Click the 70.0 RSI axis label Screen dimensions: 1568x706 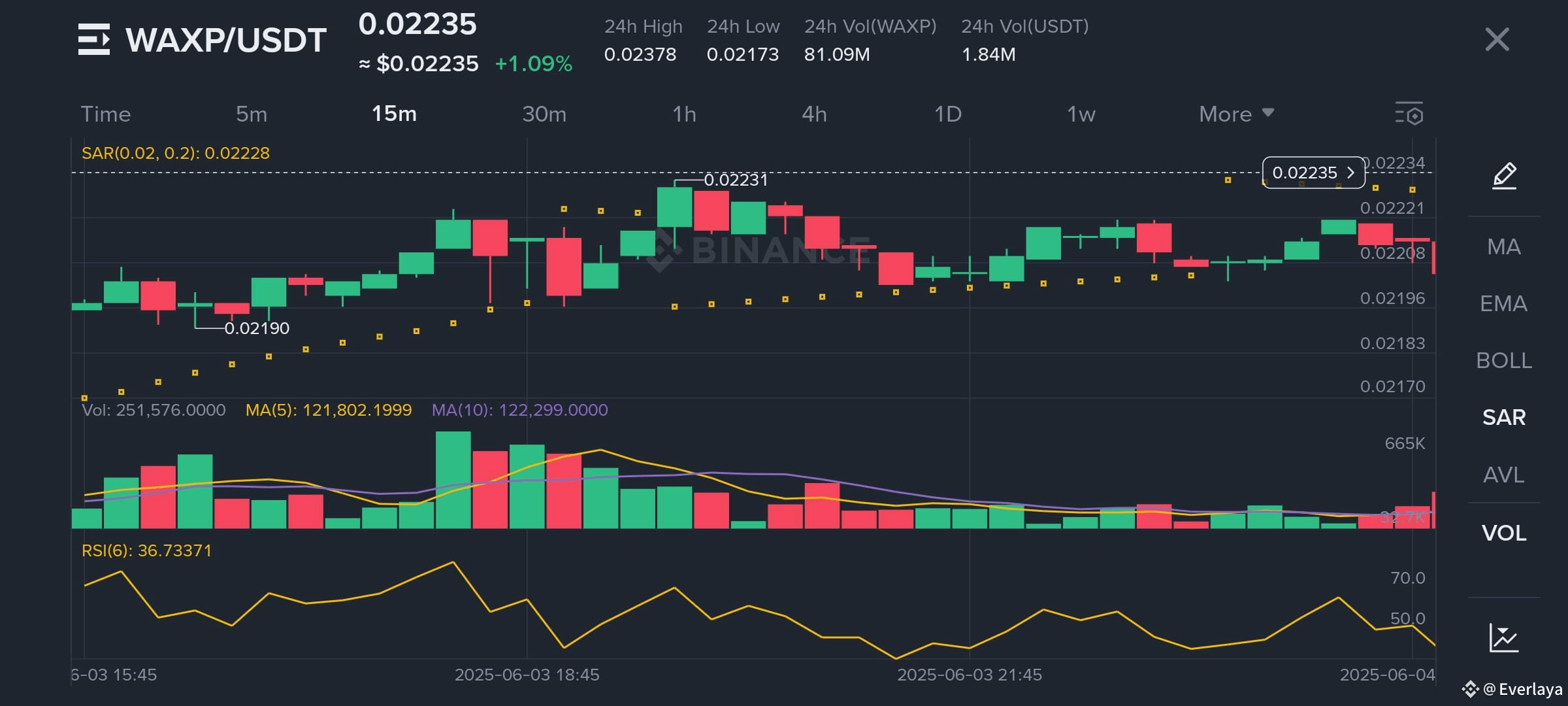click(x=1408, y=578)
